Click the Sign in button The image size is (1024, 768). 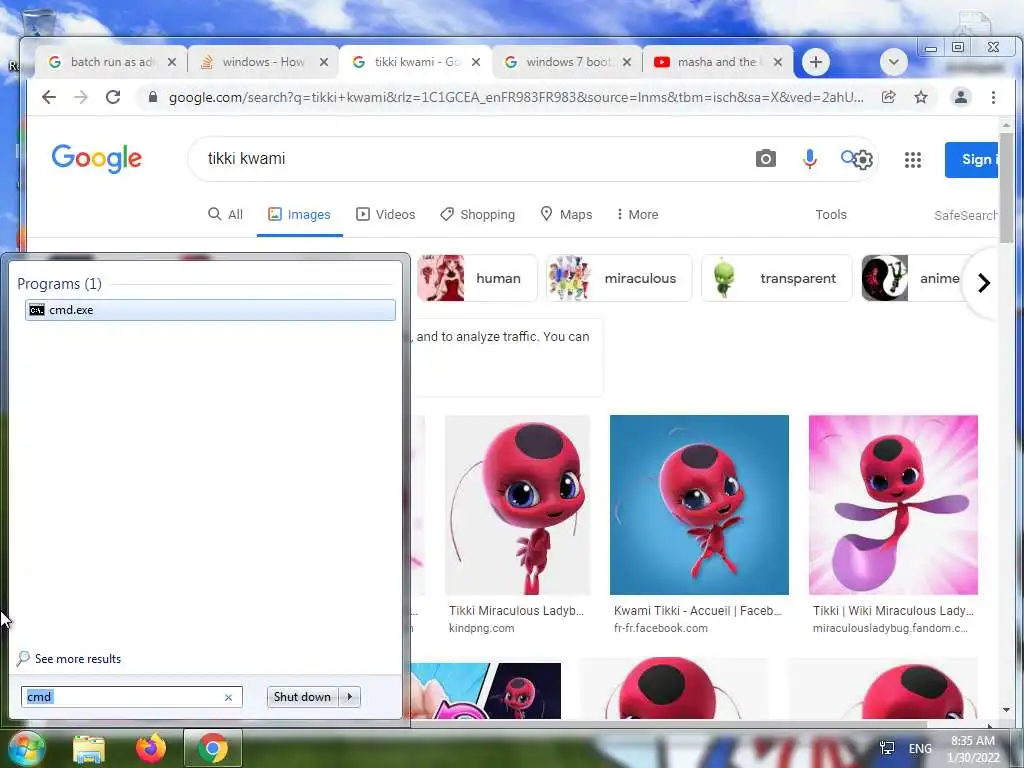[x=972, y=159]
